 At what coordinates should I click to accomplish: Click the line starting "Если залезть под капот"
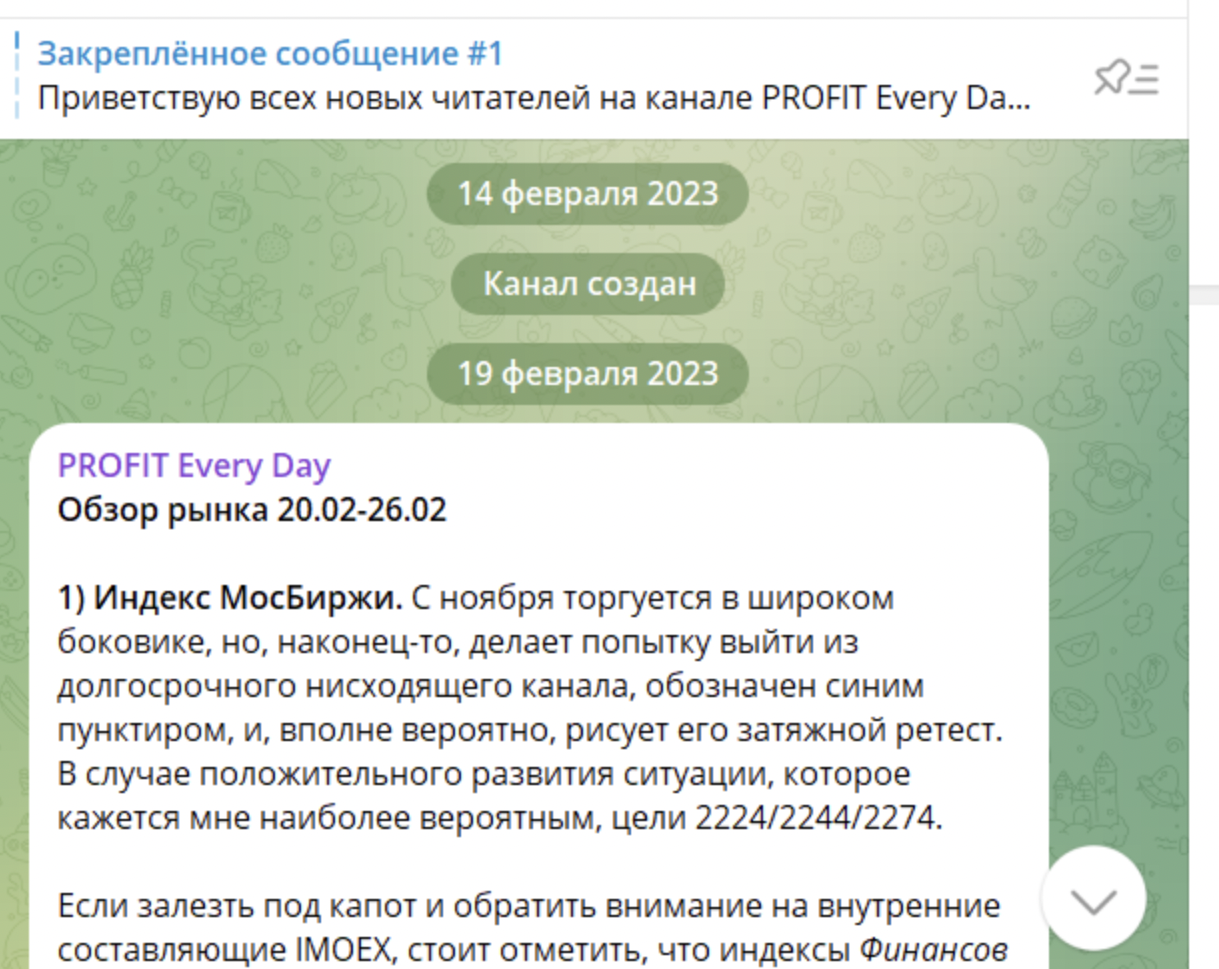[529, 907]
